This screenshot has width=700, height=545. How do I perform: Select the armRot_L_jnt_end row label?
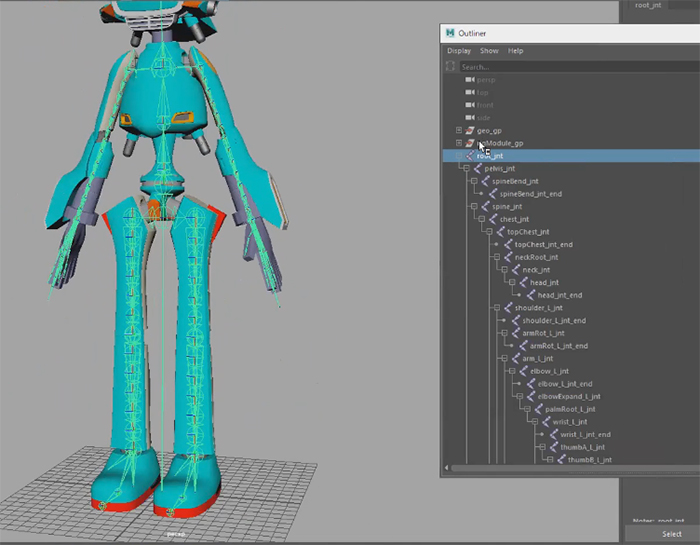point(558,346)
